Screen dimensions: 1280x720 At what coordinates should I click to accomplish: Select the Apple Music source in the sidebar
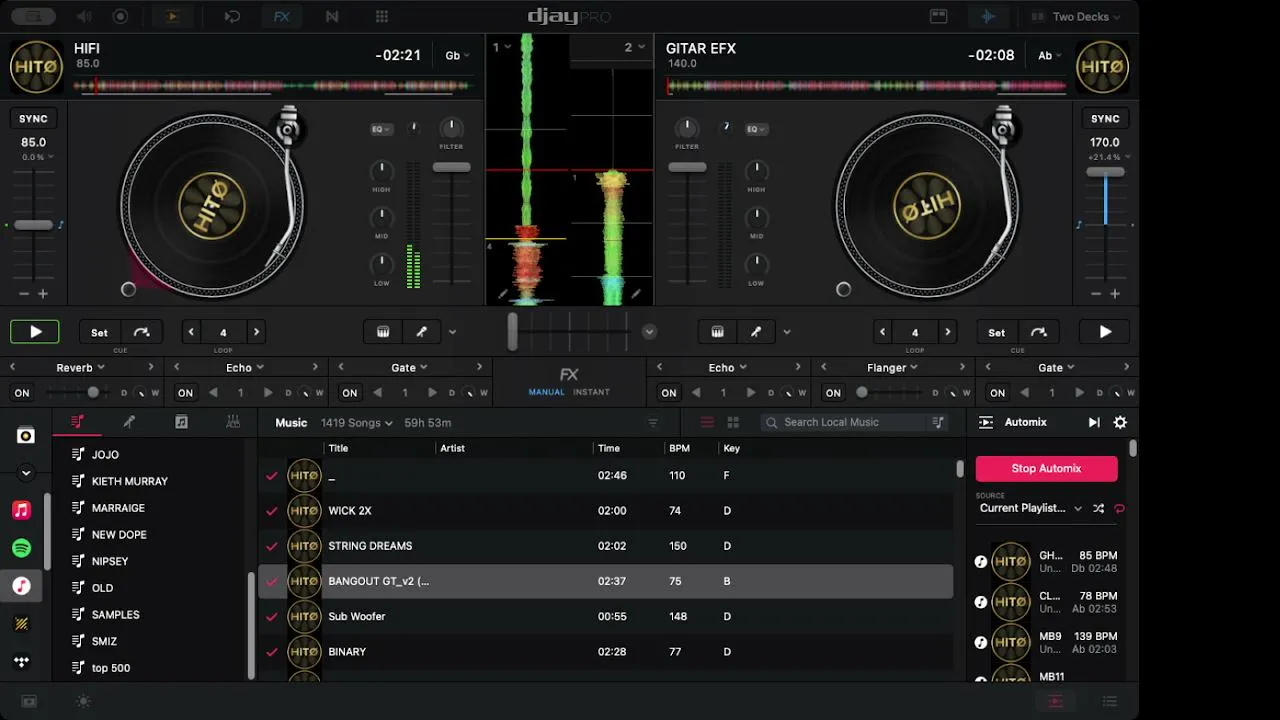pos(21,510)
